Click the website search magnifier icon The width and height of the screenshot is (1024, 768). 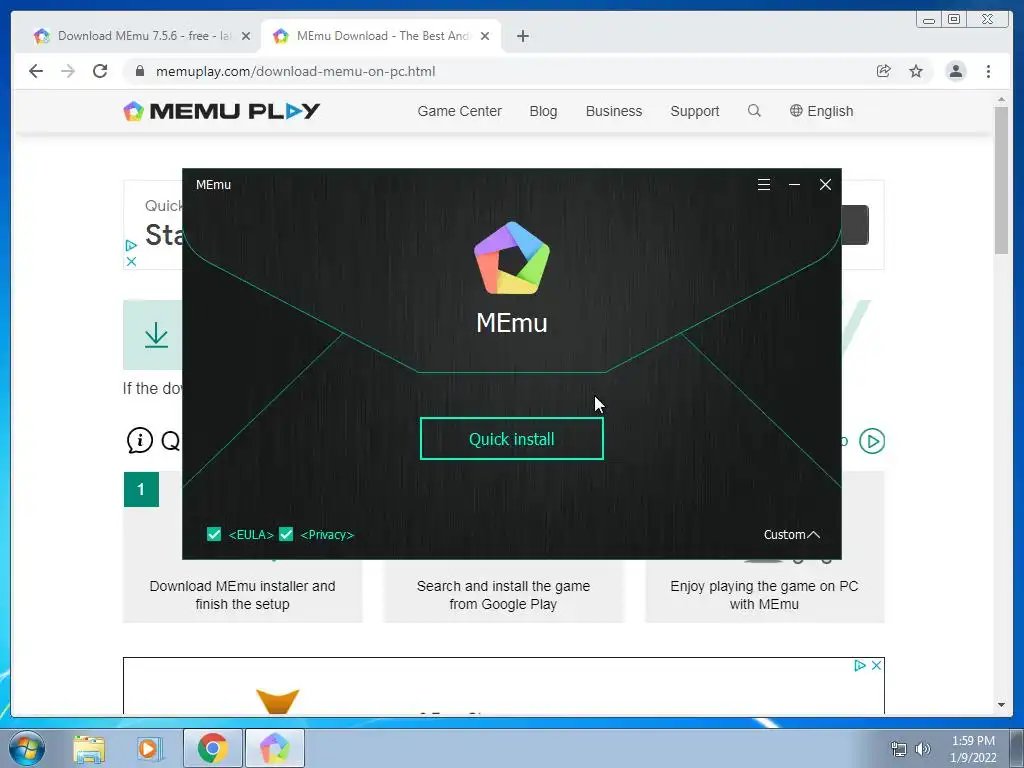click(754, 110)
